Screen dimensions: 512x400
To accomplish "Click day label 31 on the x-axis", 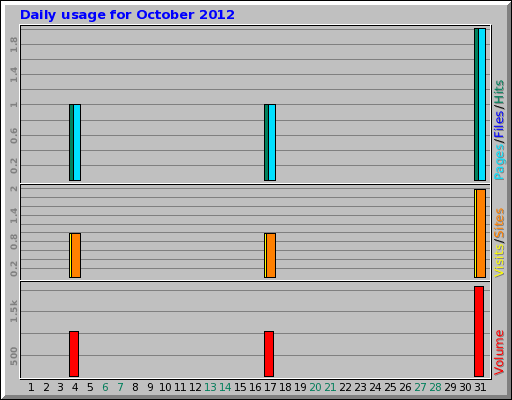I will coord(480,387).
